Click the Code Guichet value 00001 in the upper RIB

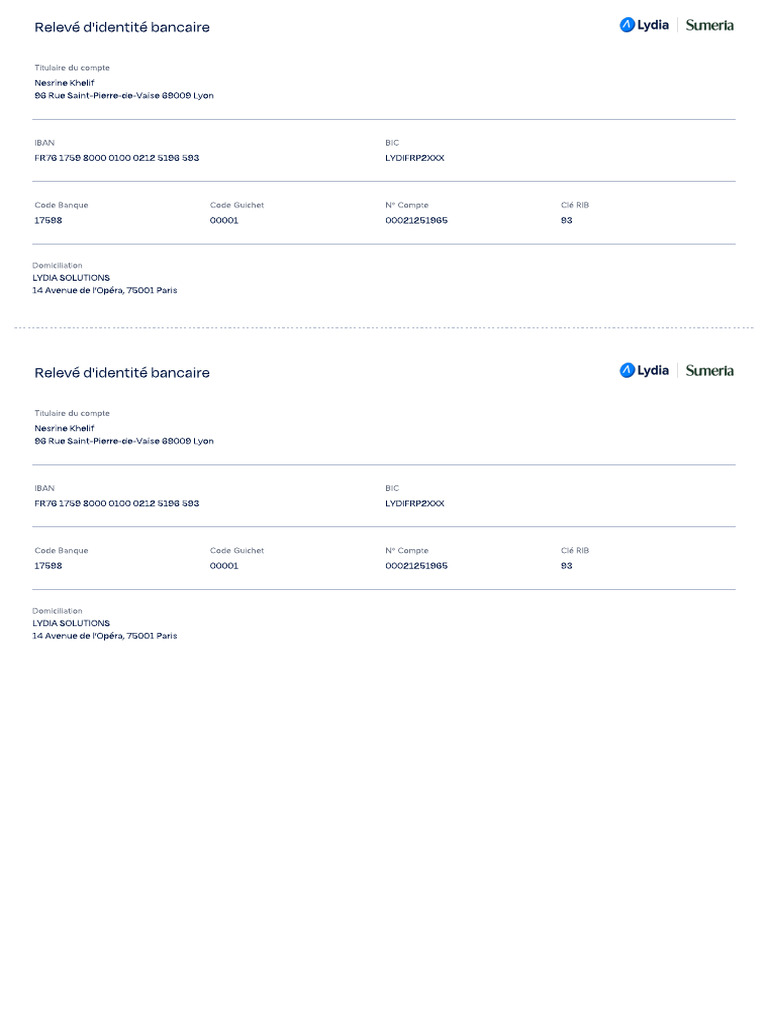[x=224, y=220]
